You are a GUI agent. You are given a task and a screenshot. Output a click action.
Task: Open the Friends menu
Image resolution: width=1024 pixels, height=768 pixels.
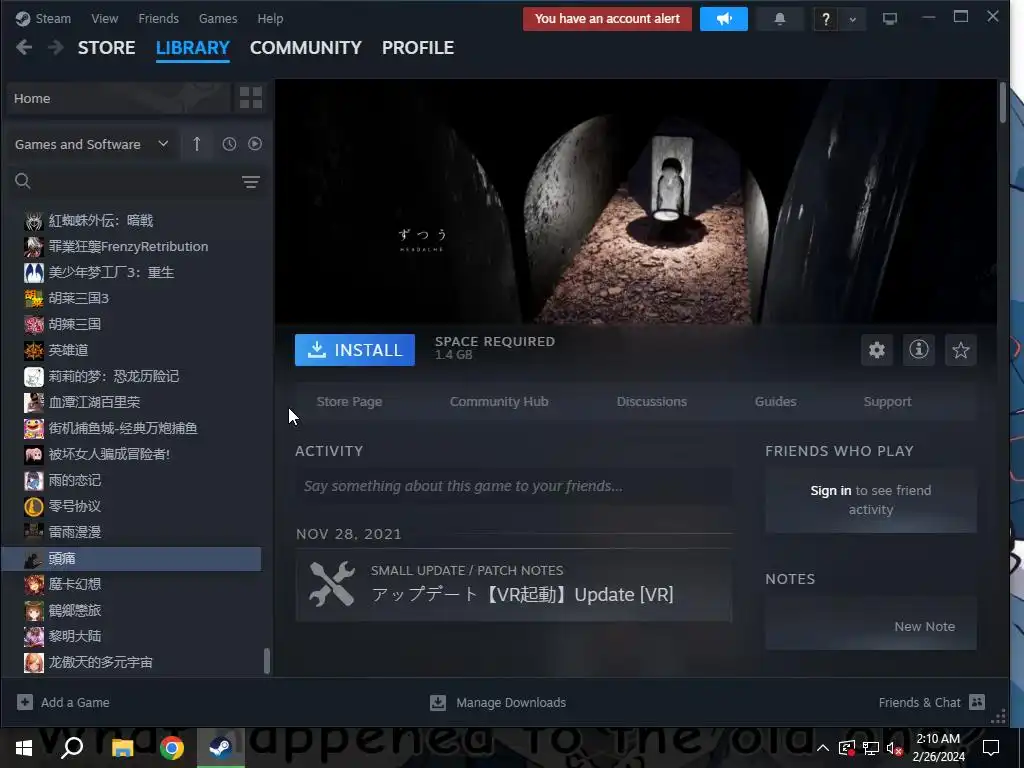[158, 19]
